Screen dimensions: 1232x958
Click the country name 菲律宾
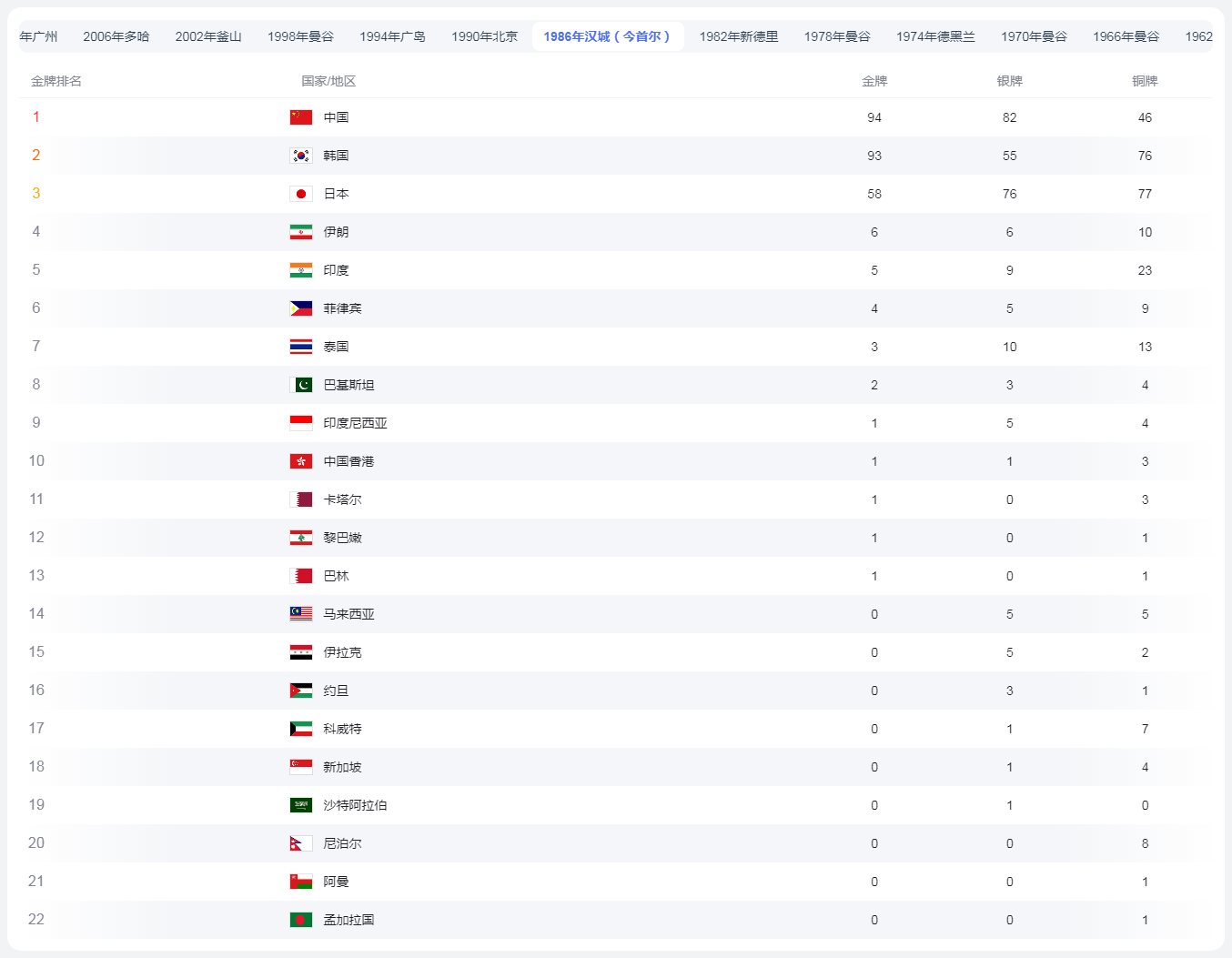342,308
